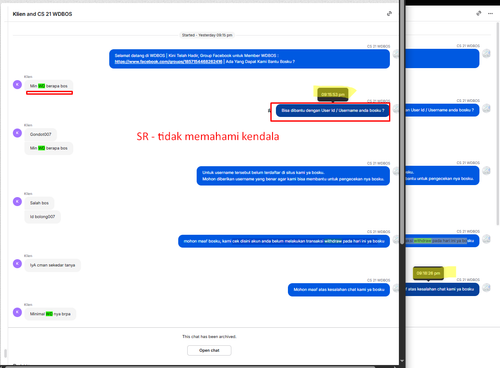The image size is (500, 368).
Task: Click agent avatar next to 'pengecekan nya bosku' in background window
Action: click(x=486, y=171)
